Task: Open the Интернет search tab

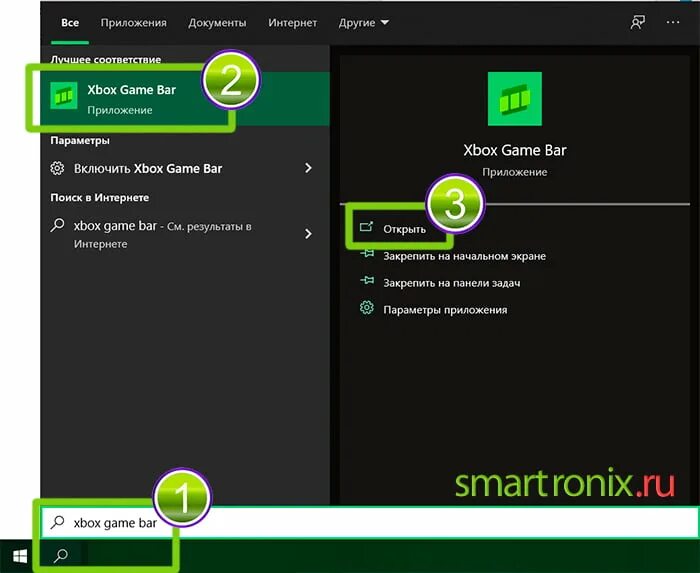Action: (x=292, y=23)
